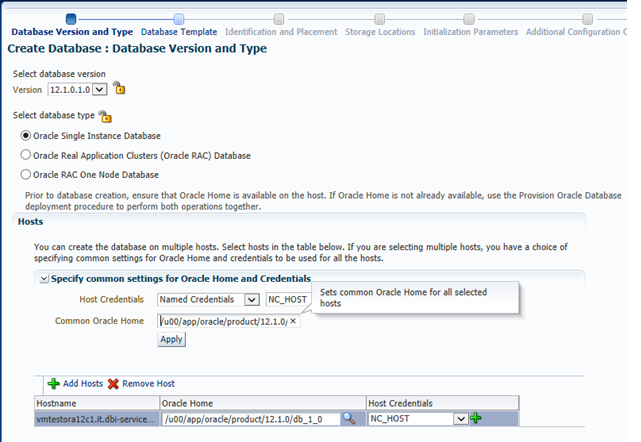Viewport: 641px width, 442px height.
Task: Click the Add Hosts green plus icon
Action: pyautogui.click(x=53, y=383)
